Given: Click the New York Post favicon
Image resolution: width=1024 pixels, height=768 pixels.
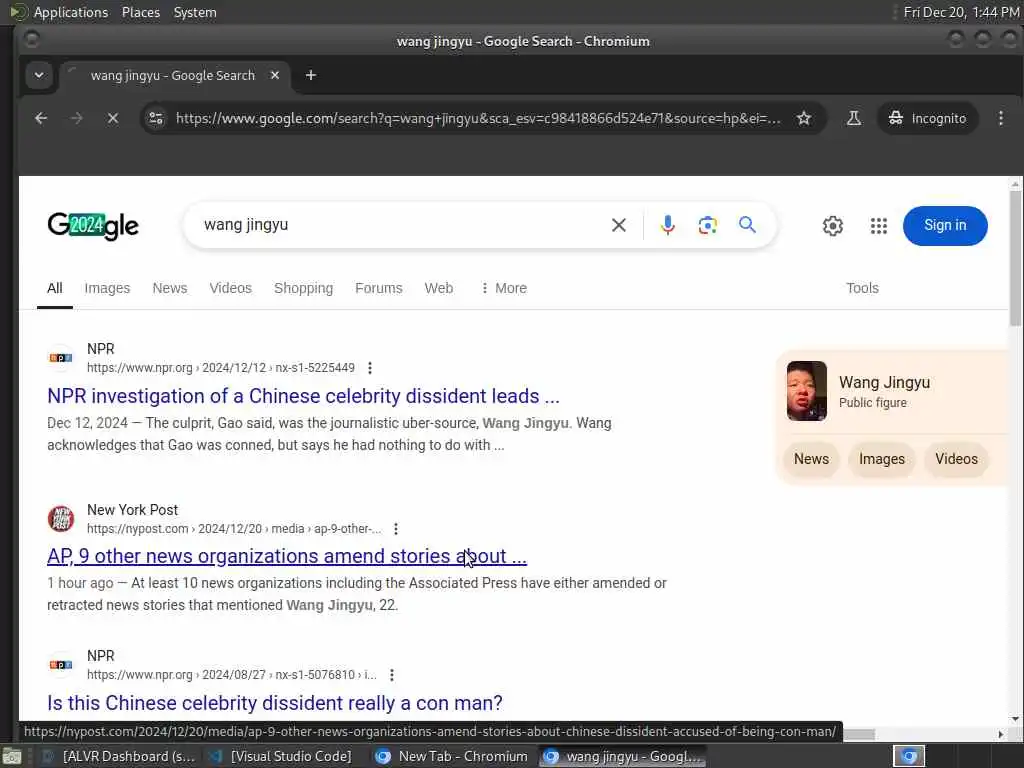Looking at the screenshot, I should 61,519.
